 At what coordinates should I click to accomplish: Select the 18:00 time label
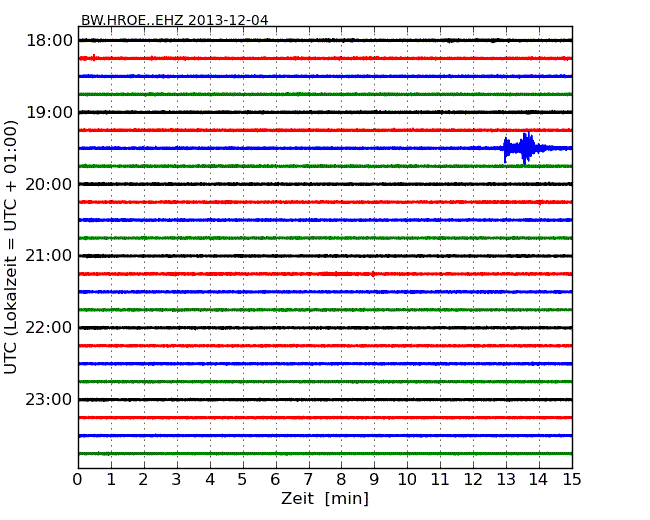click(49, 41)
